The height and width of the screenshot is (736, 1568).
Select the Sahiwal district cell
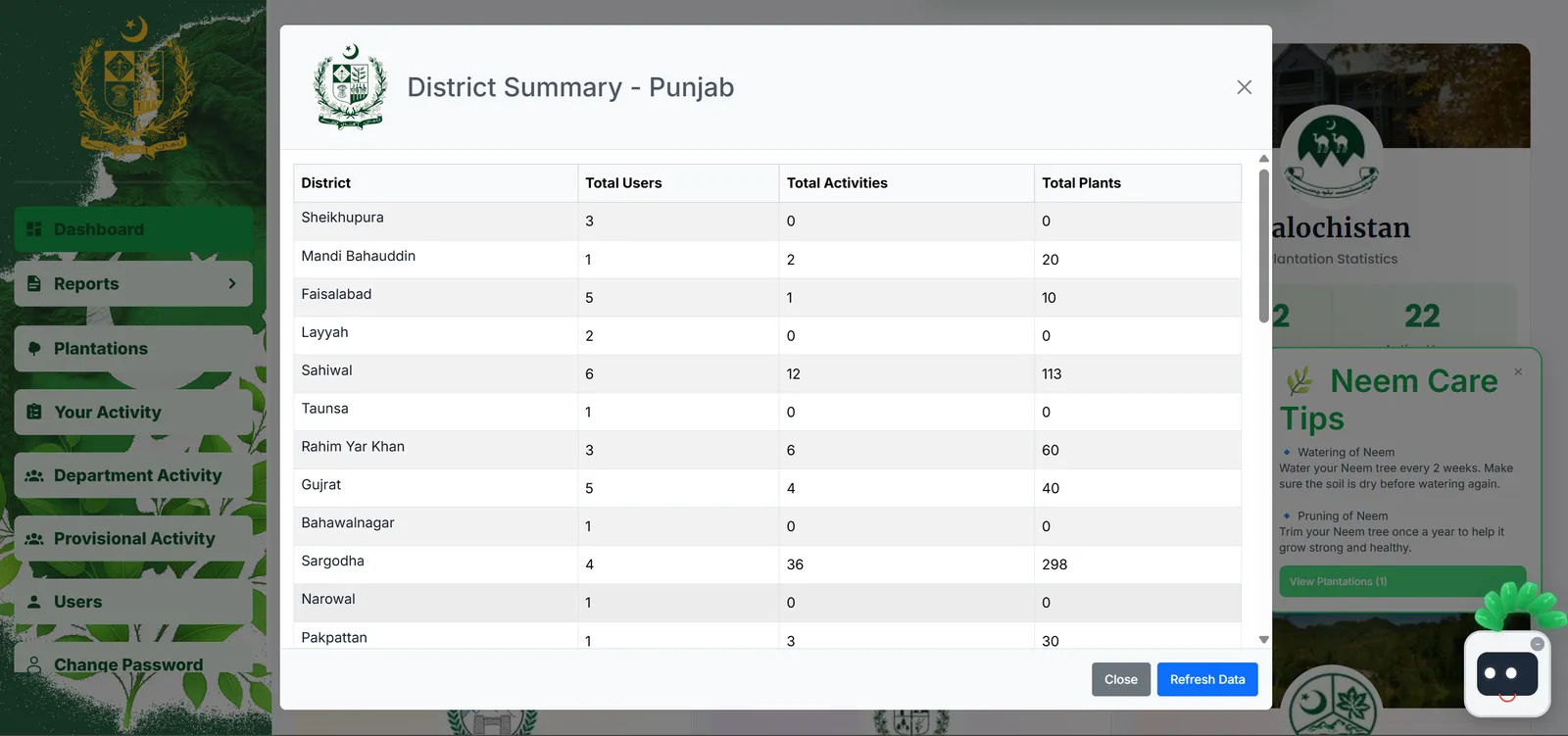tap(435, 373)
